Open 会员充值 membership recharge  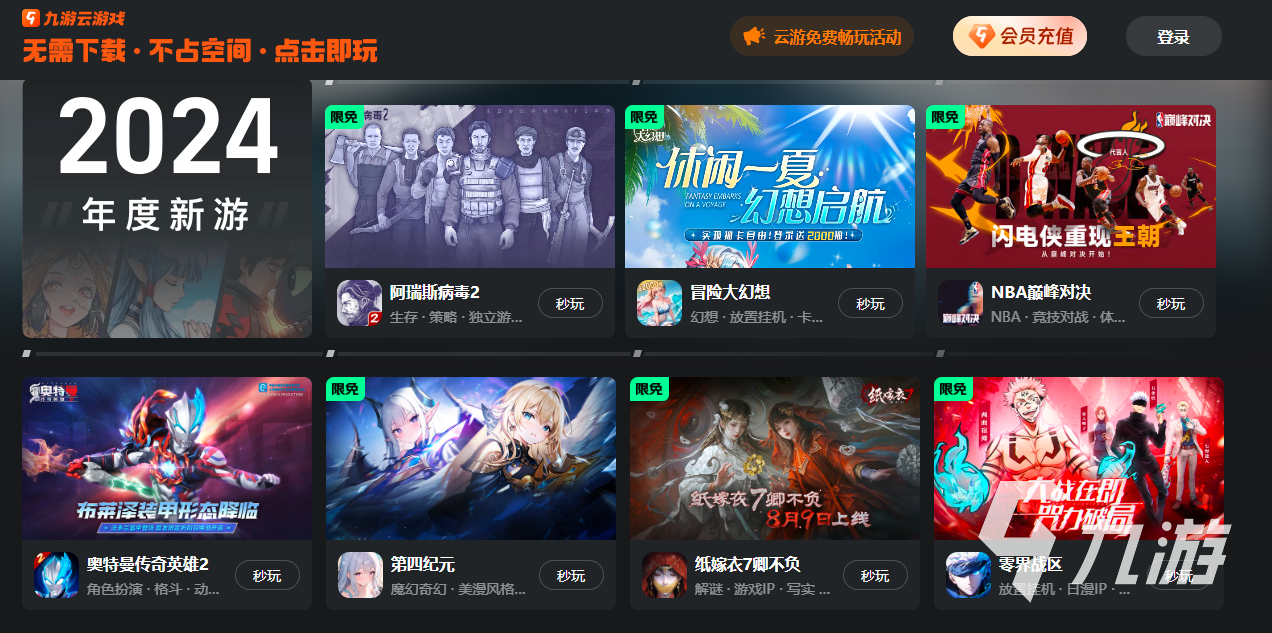click(1019, 37)
